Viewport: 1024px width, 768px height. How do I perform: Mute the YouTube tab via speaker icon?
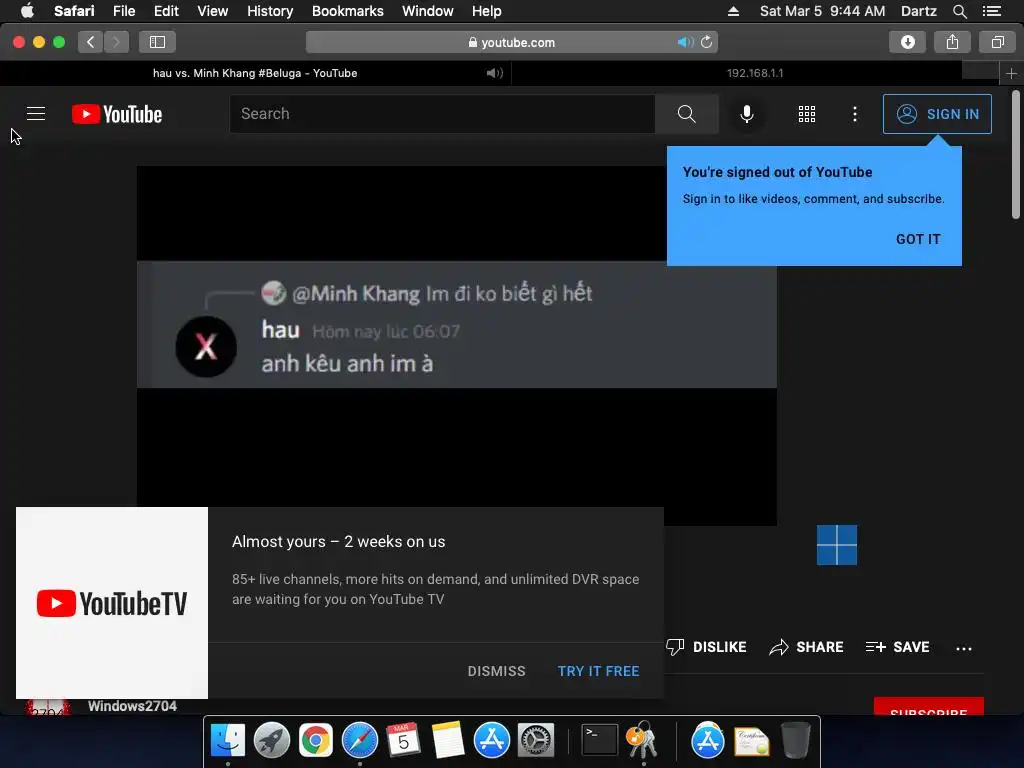[x=494, y=73]
